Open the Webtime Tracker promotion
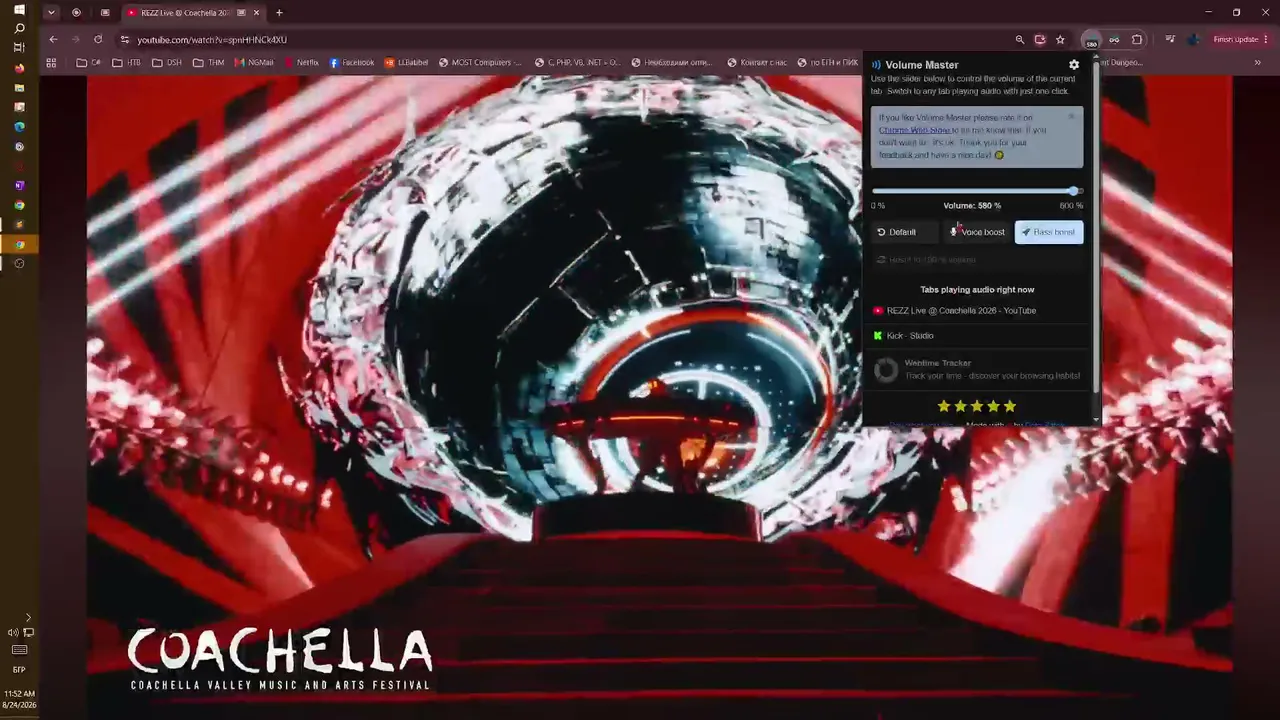Viewport: 1280px width, 720px height. coord(977,370)
